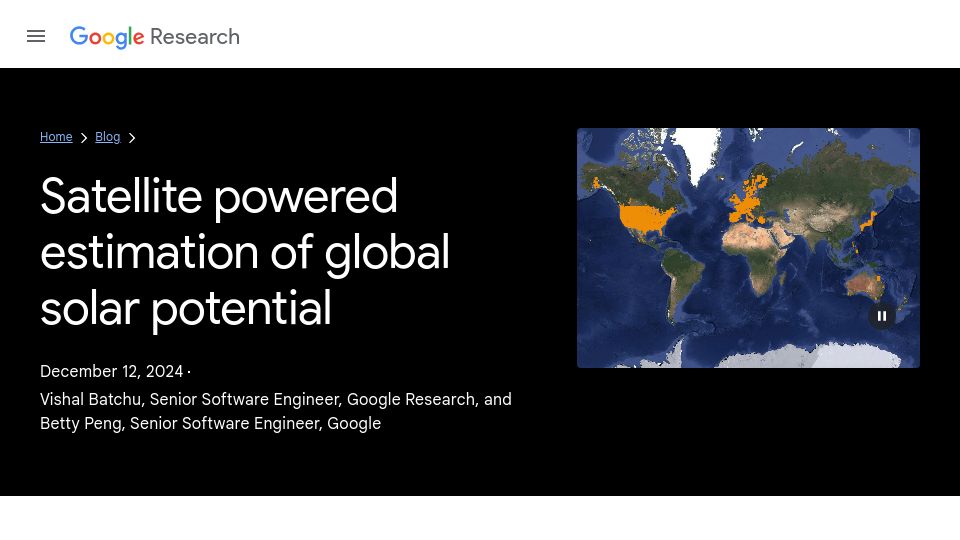Click the chevron after the Blog breadcrumb
This screenshot has width=960, height=540.
tap(132, 138)
